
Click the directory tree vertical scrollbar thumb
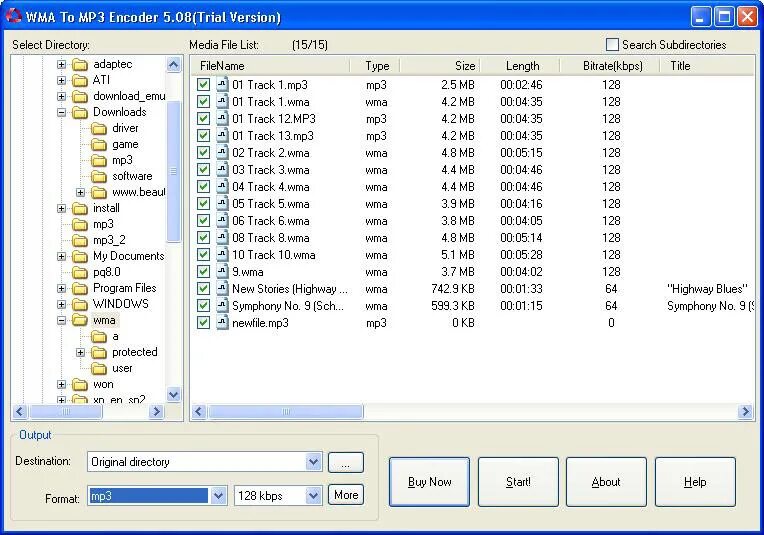(x=173, y=171)
